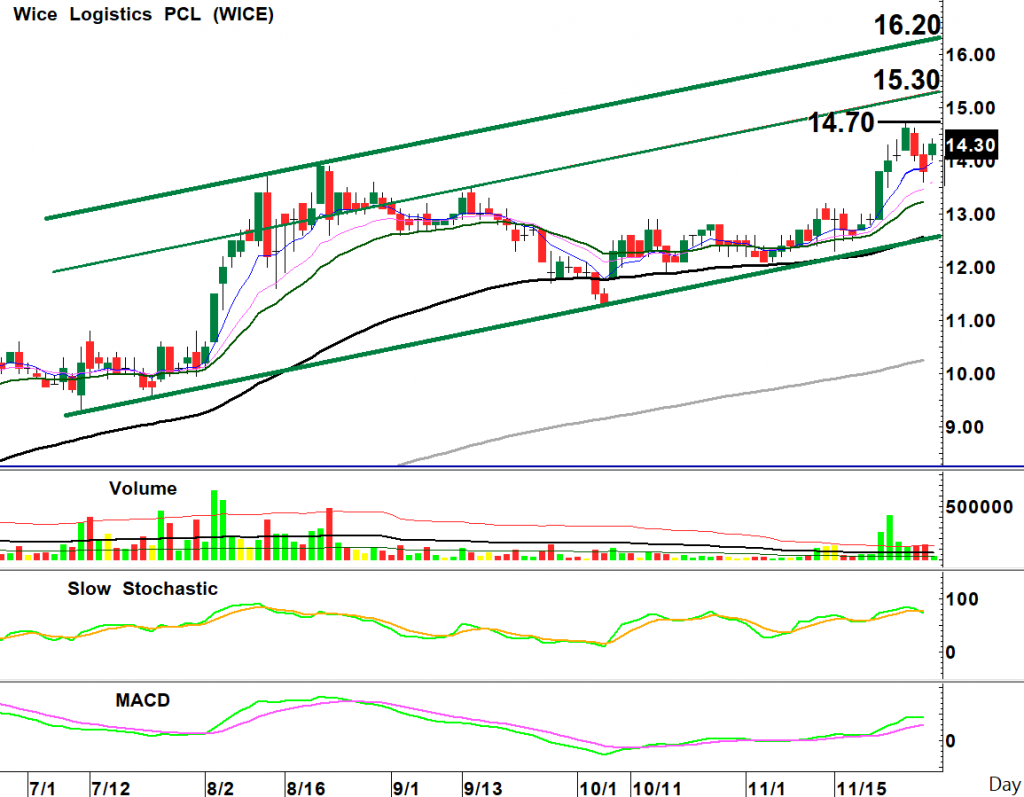Click the 500000 volume axis label
Viewport: 1024px width, 797px height.
pos(980,507)
